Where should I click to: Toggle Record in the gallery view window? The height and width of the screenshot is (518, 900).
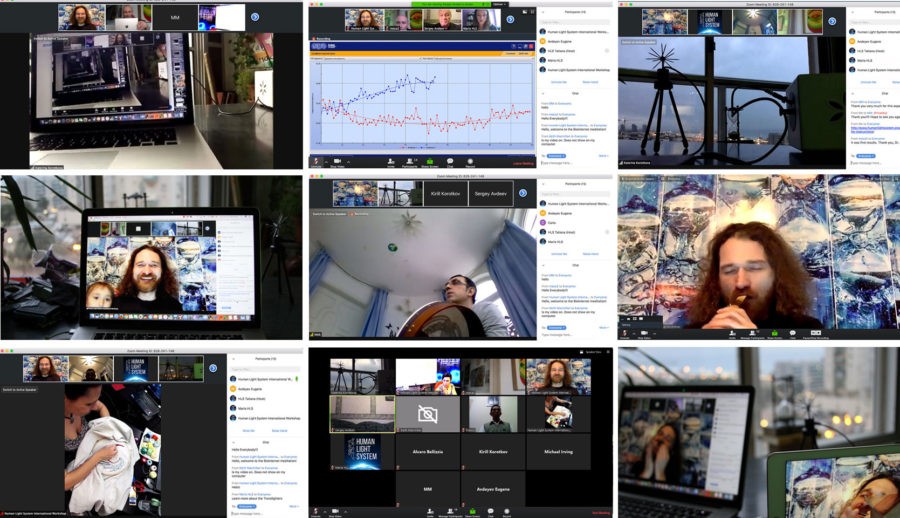point(509,510)
